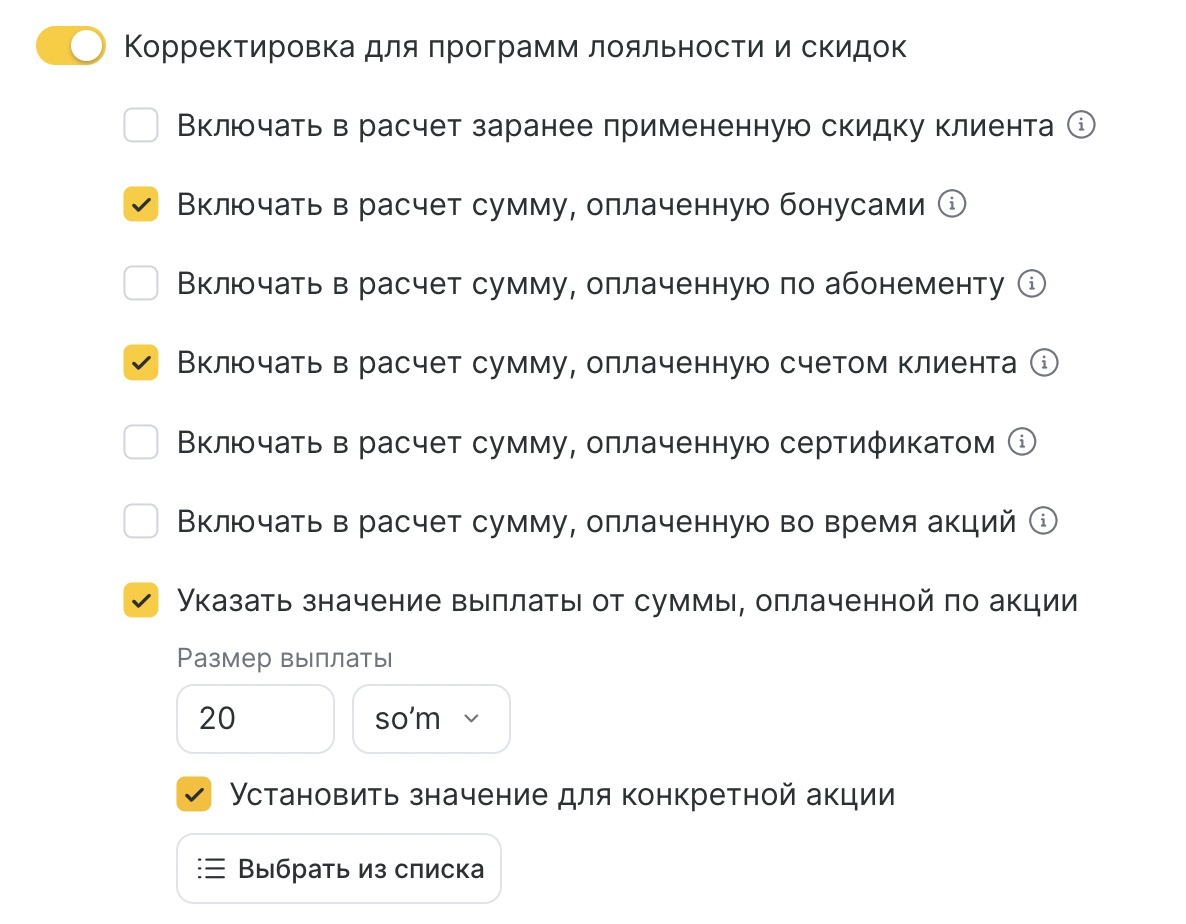The width and height of the screenshot is (1186, 924).
Task: Enable the оплаченную по абонементу checkbox
Action: tap(141, 284)
